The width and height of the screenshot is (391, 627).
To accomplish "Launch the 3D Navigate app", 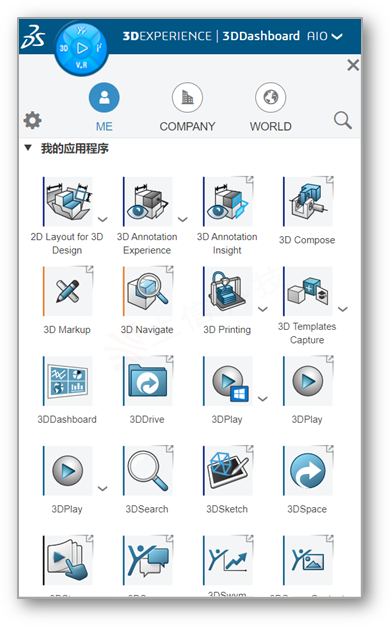I will (148, 291).
